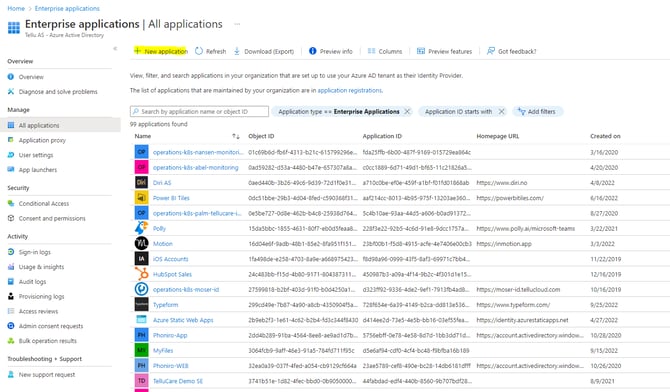
Task: Open Preview info via its info icon
Action: click(x=313, y=51)
